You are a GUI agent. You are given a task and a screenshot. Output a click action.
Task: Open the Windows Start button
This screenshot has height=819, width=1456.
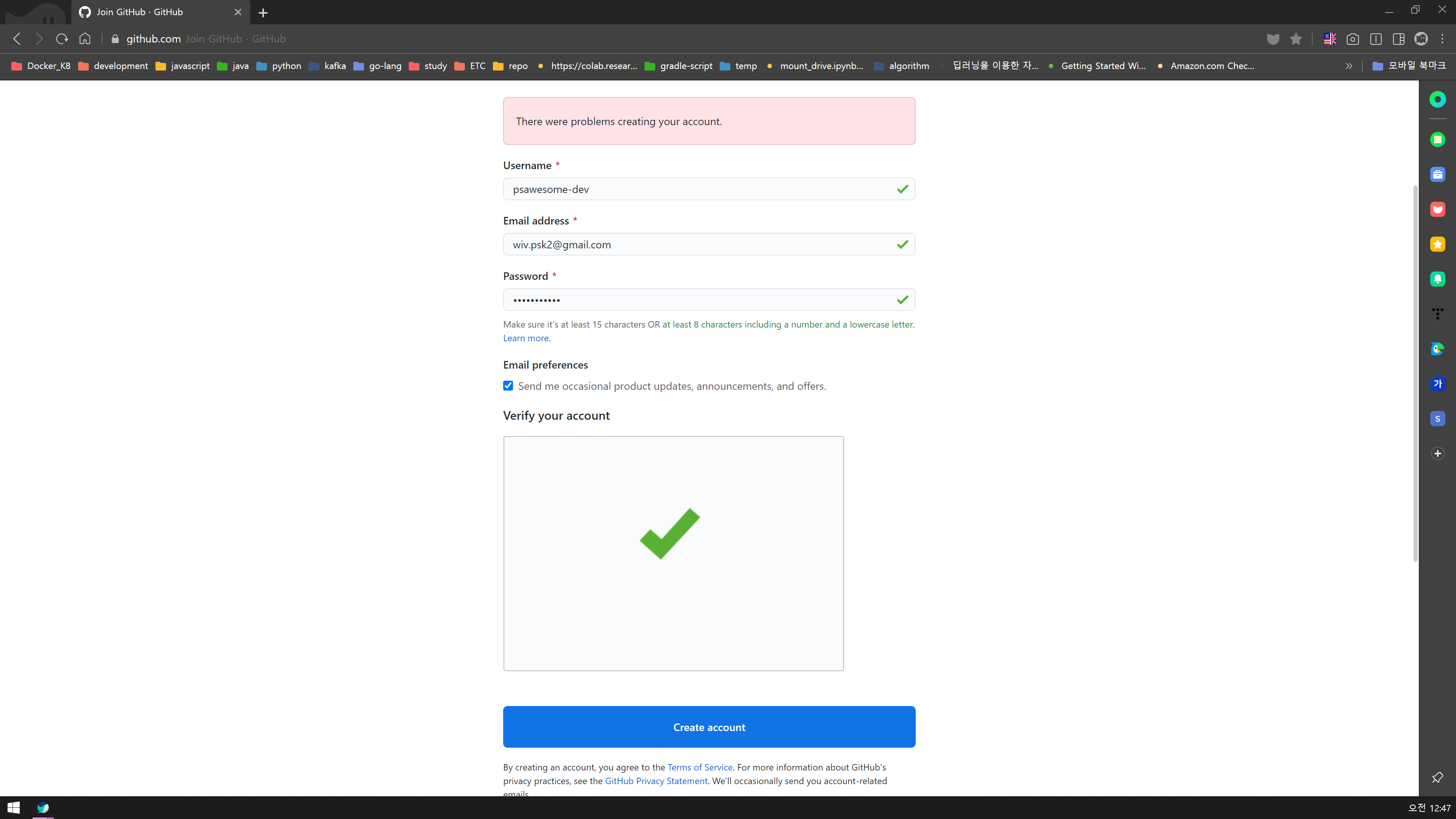click(14, 808)
